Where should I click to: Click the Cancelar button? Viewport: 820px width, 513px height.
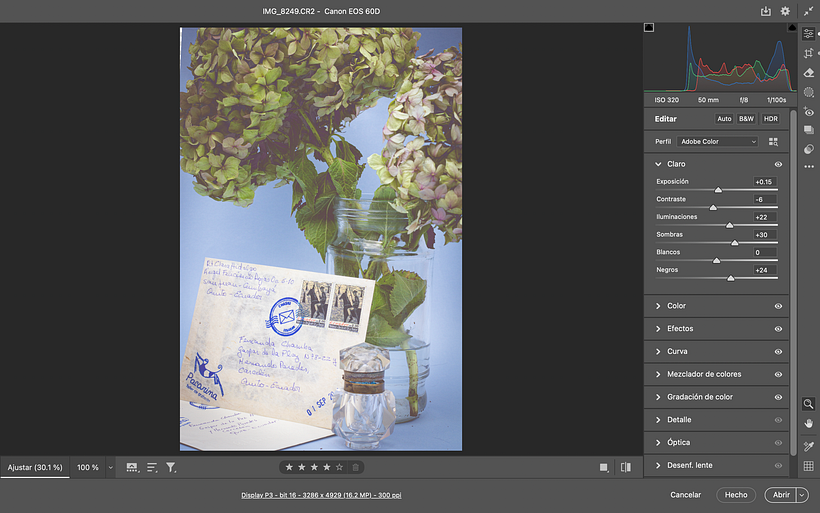[685, 495]
